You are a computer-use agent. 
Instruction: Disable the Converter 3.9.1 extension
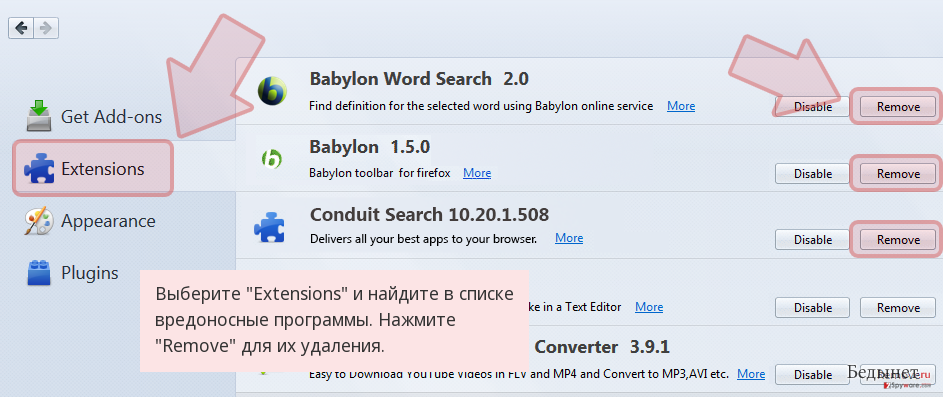pyautogui.click(x=812, y=374)
